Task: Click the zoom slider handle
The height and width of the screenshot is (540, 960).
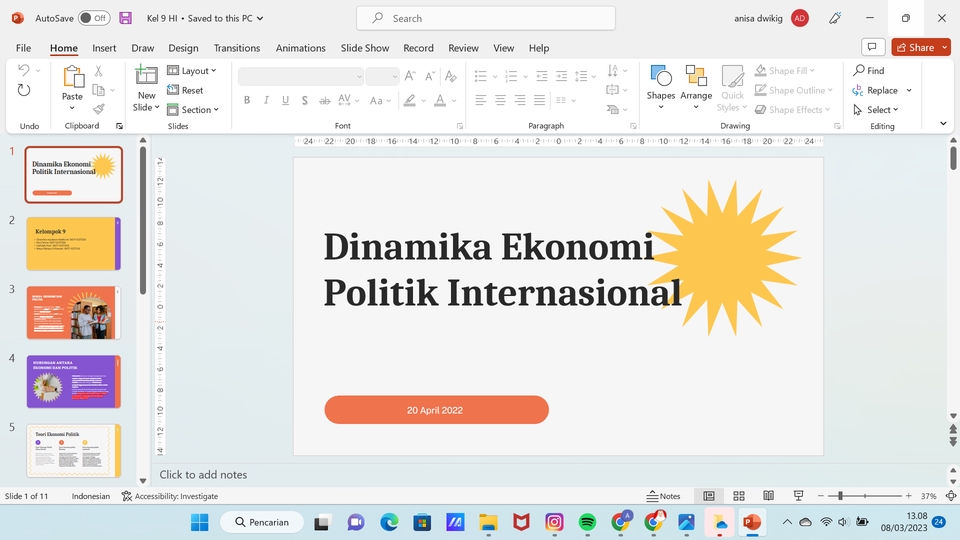Action: [841, 495]
